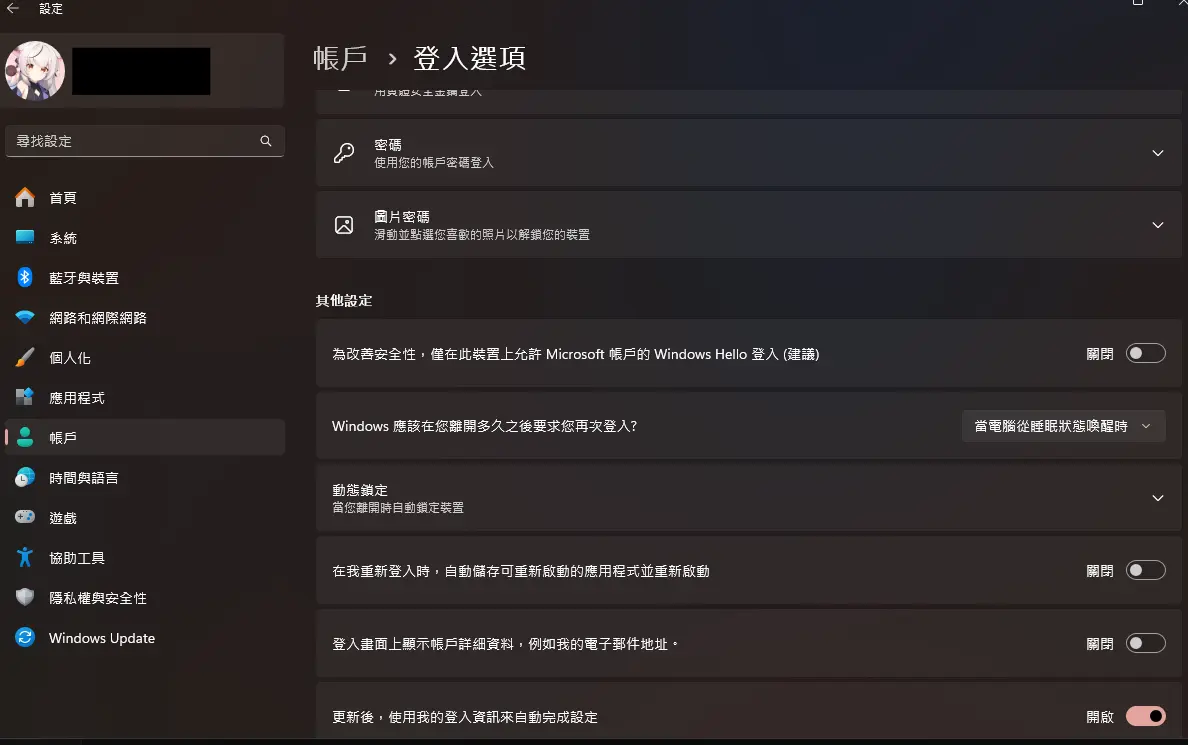Click the Windows Update sync icon
1188x745 pixels.
(26, 638)
